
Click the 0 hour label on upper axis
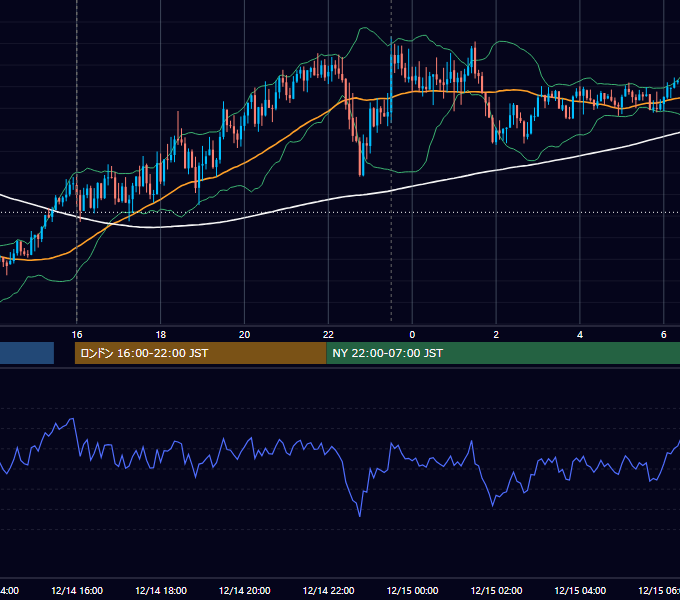(x=412, y=335)
